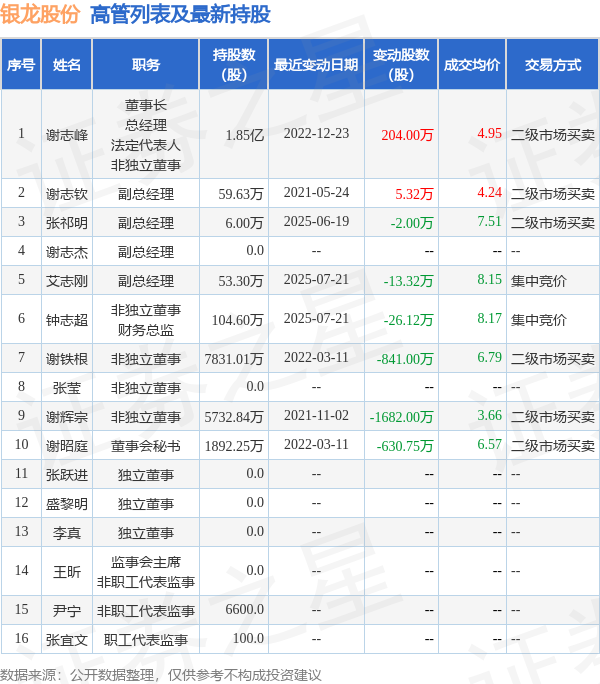Click the name 张宜文

coord(67,640)
